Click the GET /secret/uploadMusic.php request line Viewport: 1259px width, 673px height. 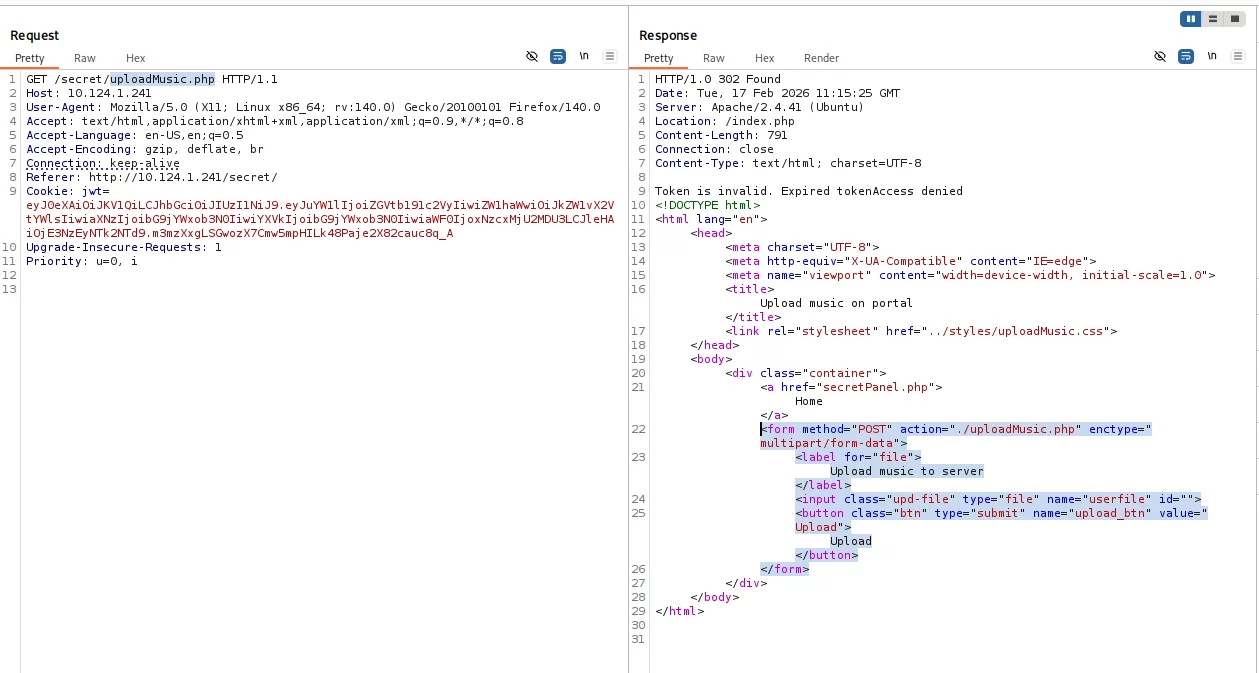(x=152, y=79)
